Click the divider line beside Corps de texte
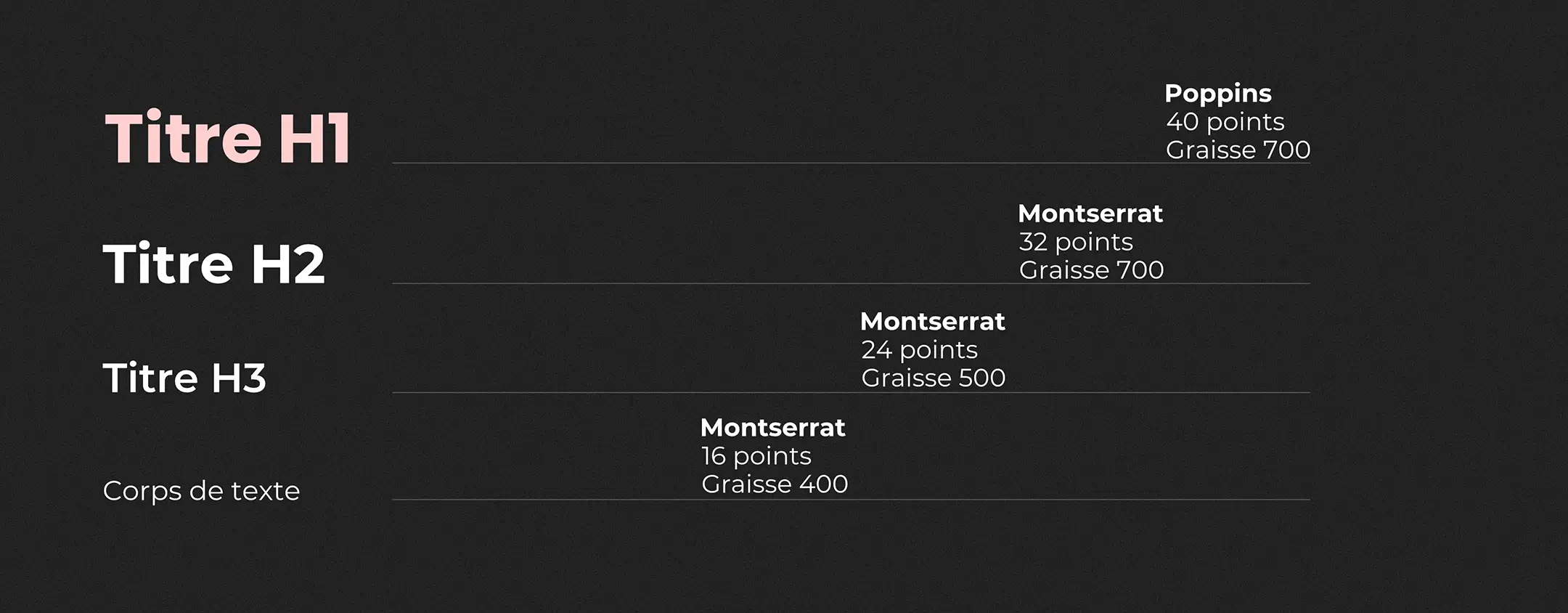Image resolution: width=1568 pixels, height=613 pixels. tap(851, 500)
